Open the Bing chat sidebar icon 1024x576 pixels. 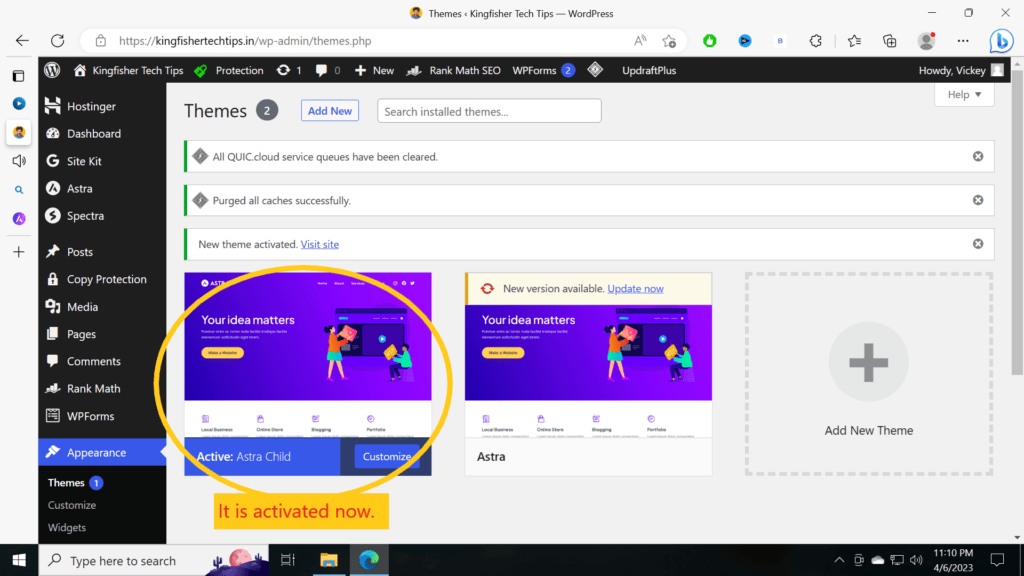tap(1000, 40)
